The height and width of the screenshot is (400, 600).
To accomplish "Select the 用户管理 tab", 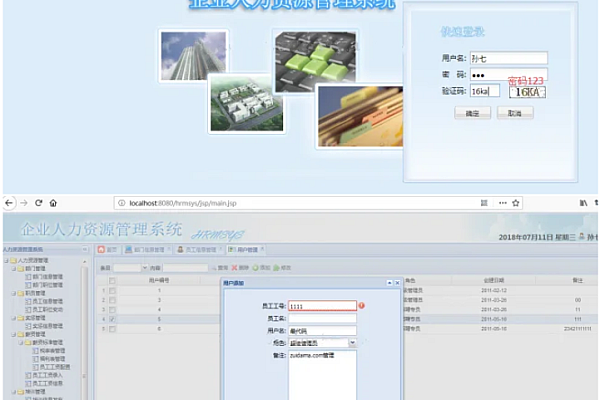I will tap(246, 250).
